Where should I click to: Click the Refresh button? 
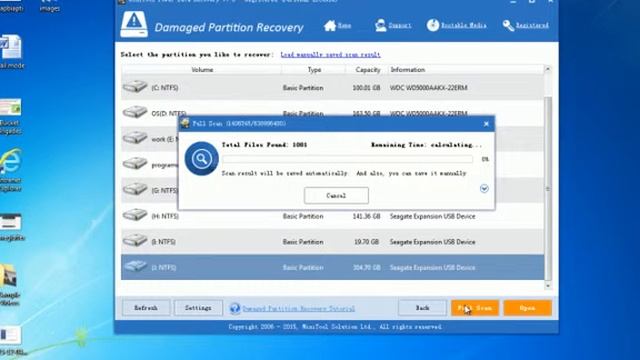146,308
